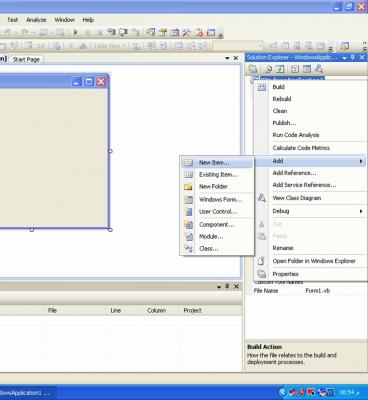Click the form icon beside Windows Form
Image resolution: width=368 pixels, height=400 pixels.
pyautogui.click(x=188, y=199)
